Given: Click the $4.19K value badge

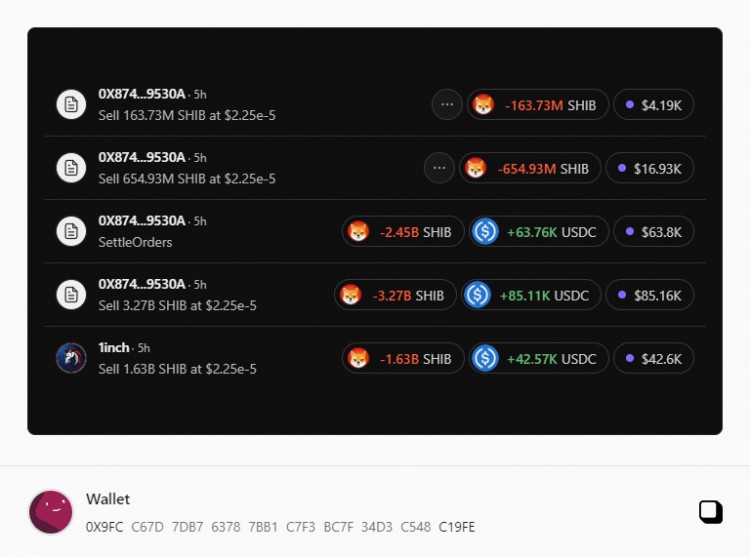Looking at the screenshot, I should click(653, 105).
